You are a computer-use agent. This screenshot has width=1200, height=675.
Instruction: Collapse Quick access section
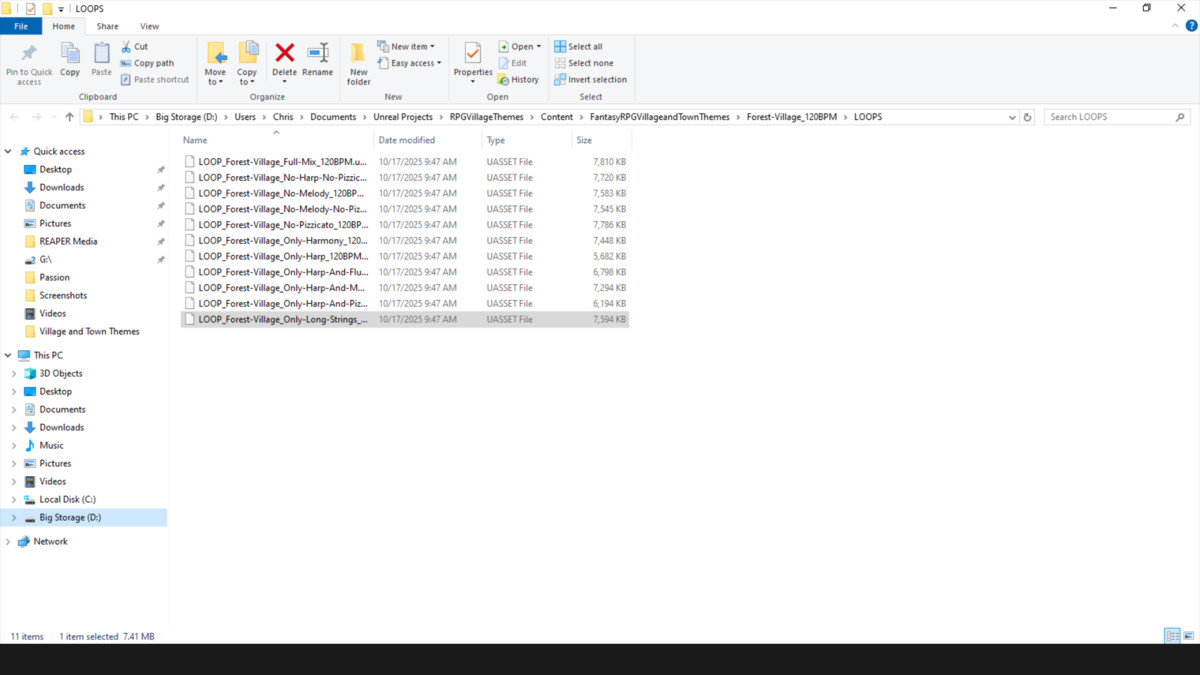(8, 151)
